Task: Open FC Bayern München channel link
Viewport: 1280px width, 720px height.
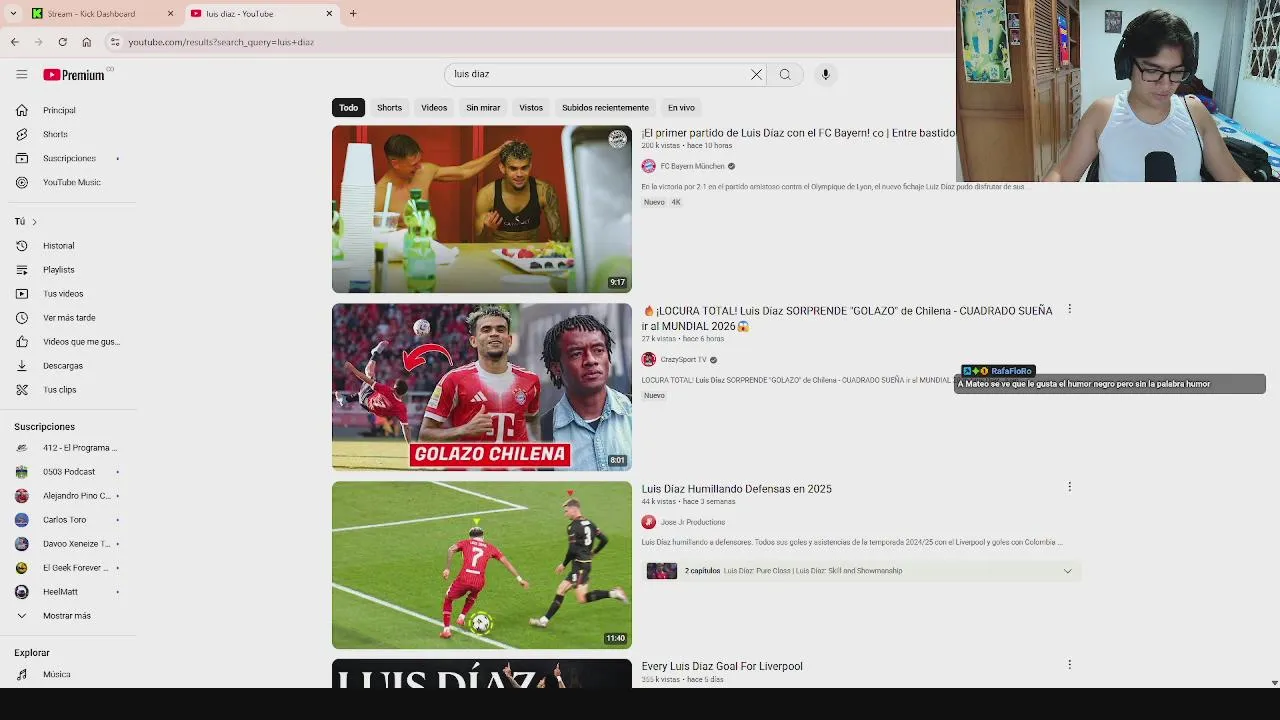Action: [x=692, y=166]
